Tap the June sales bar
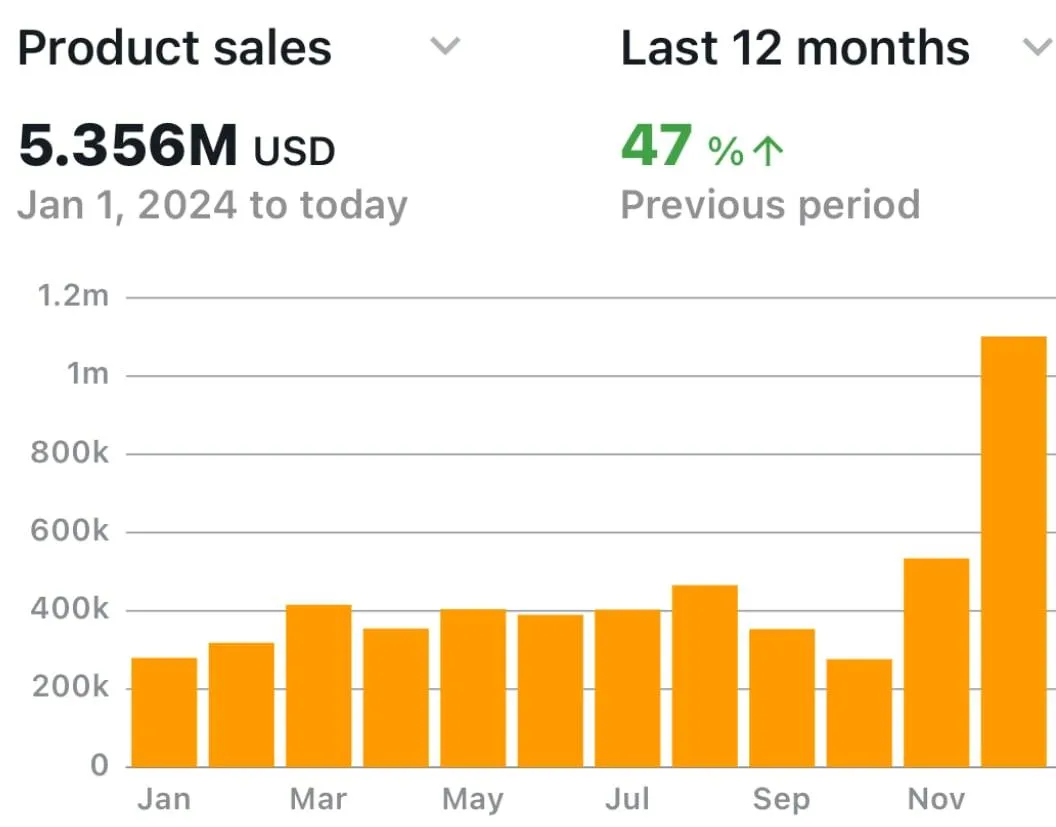The width and height of the screenshot is (1056, 827). pyautogui.click(x=550, y=690)
